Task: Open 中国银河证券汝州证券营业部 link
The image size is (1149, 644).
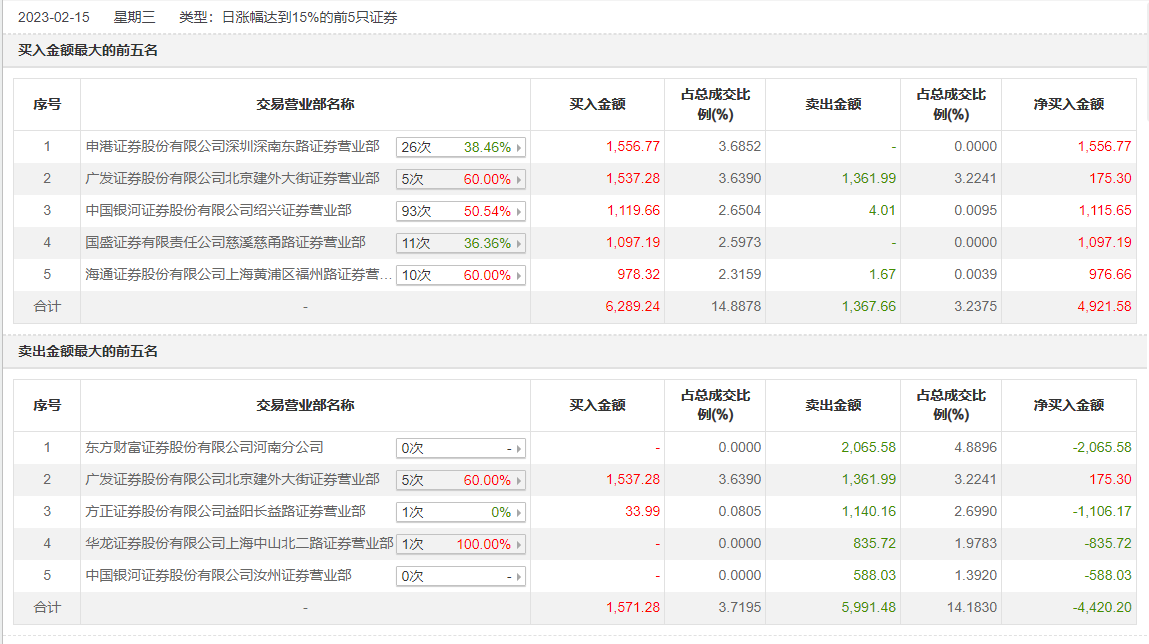Action: 219,576
